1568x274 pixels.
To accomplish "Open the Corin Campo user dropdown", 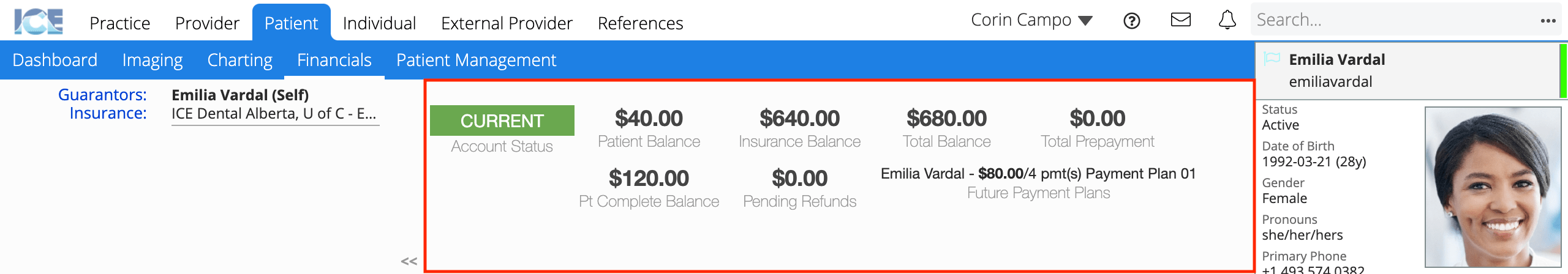I will coord(1032,20).
